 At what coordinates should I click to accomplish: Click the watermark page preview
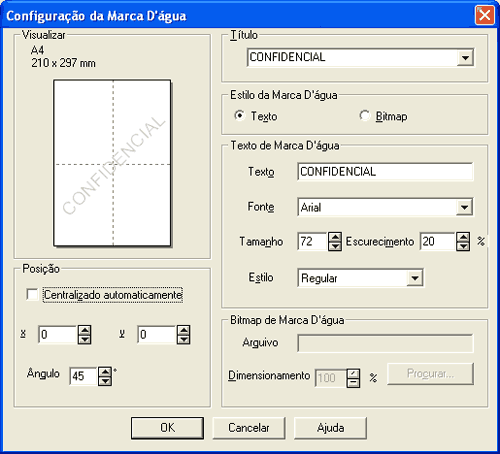(112, 163)
